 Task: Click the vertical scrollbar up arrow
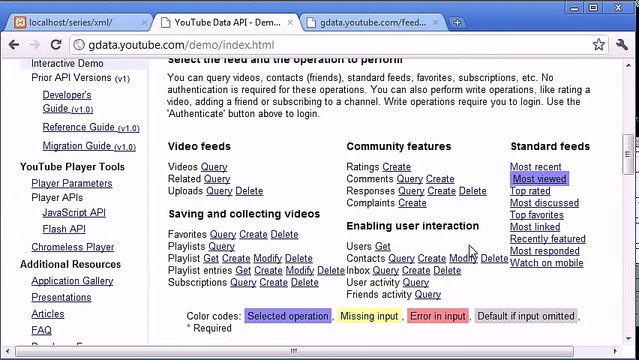tap(628, 65)
